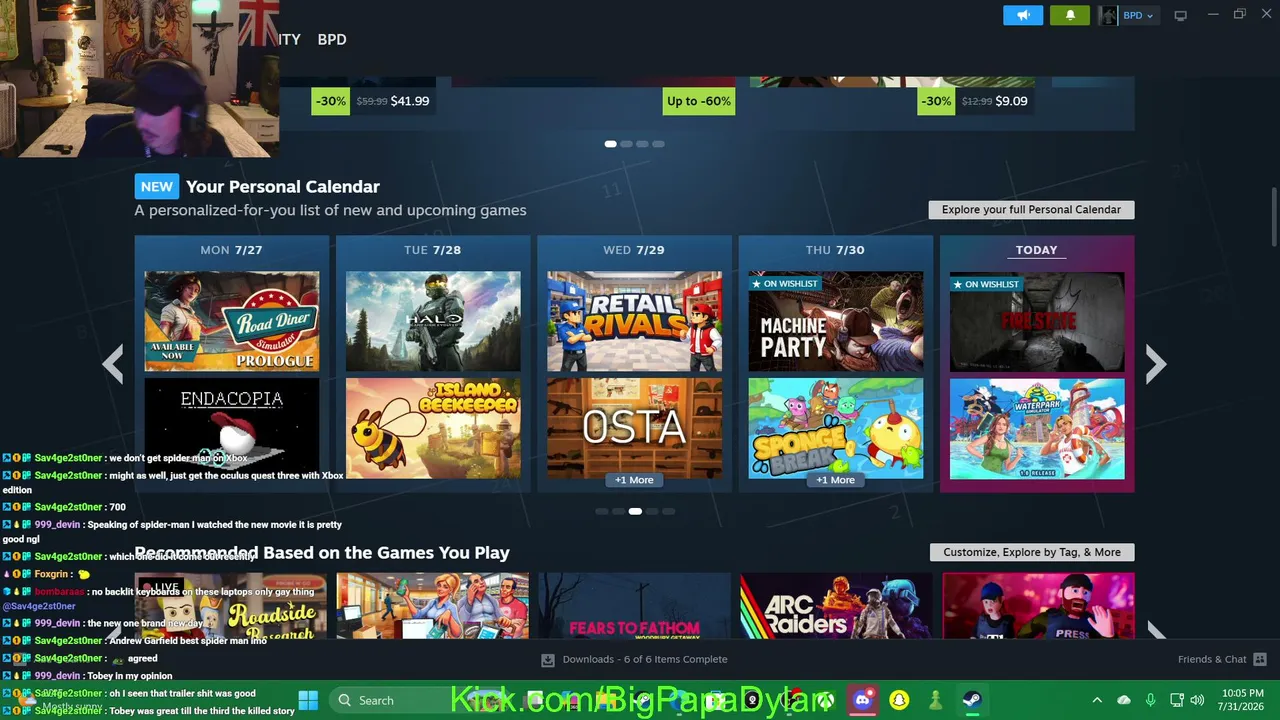The height and width of the screenshot is (720, 1280).
Task: Select first featured carousel page dot
Action: [610, 144]
